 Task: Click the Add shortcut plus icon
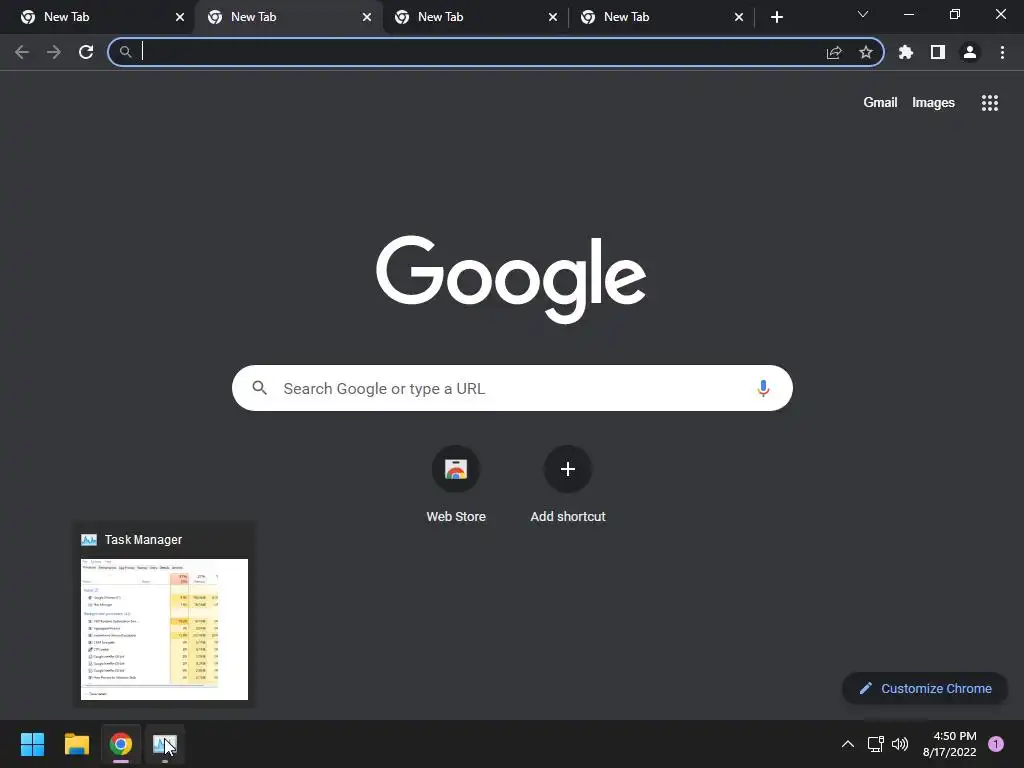568,469
